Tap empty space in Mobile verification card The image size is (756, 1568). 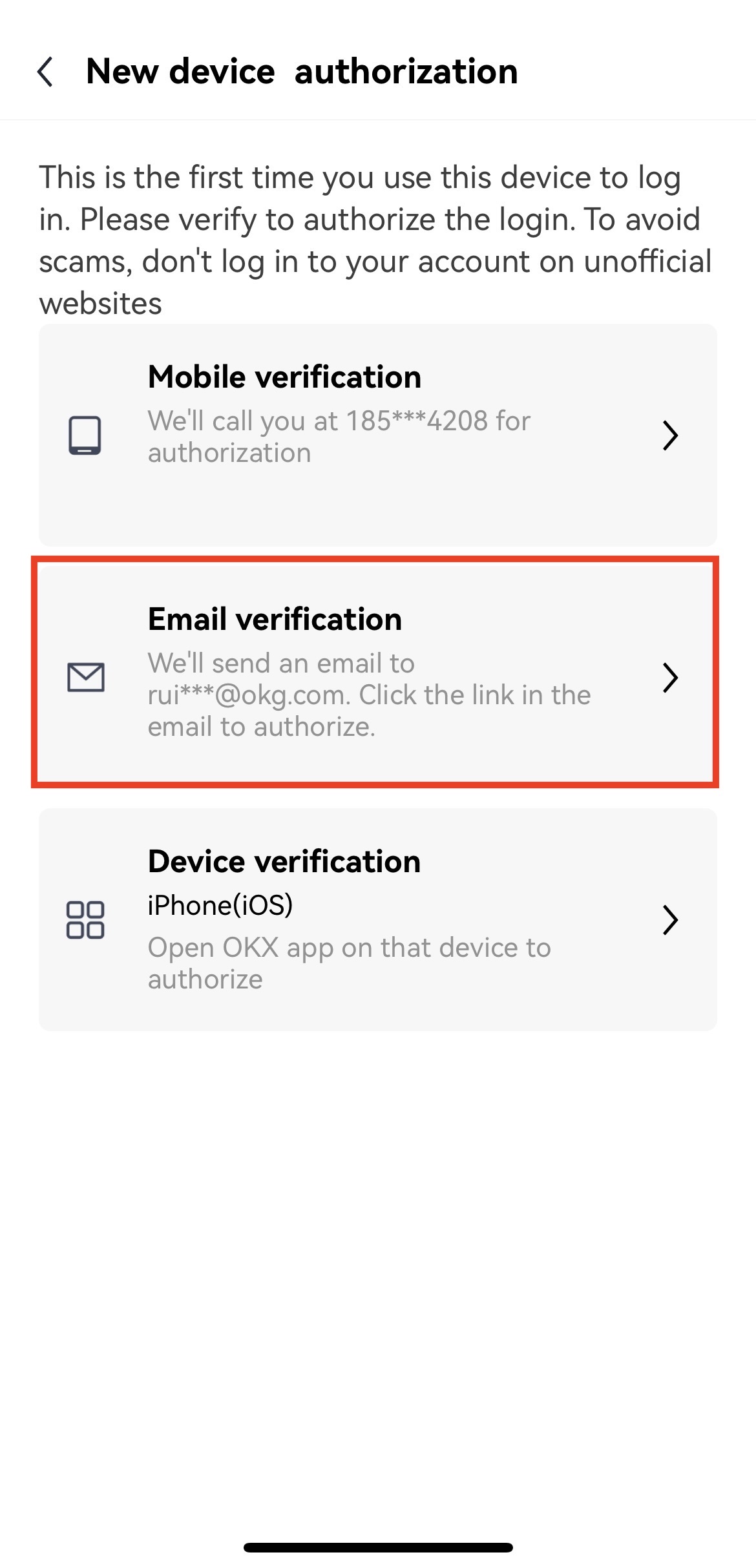click(x=378, y=507)
